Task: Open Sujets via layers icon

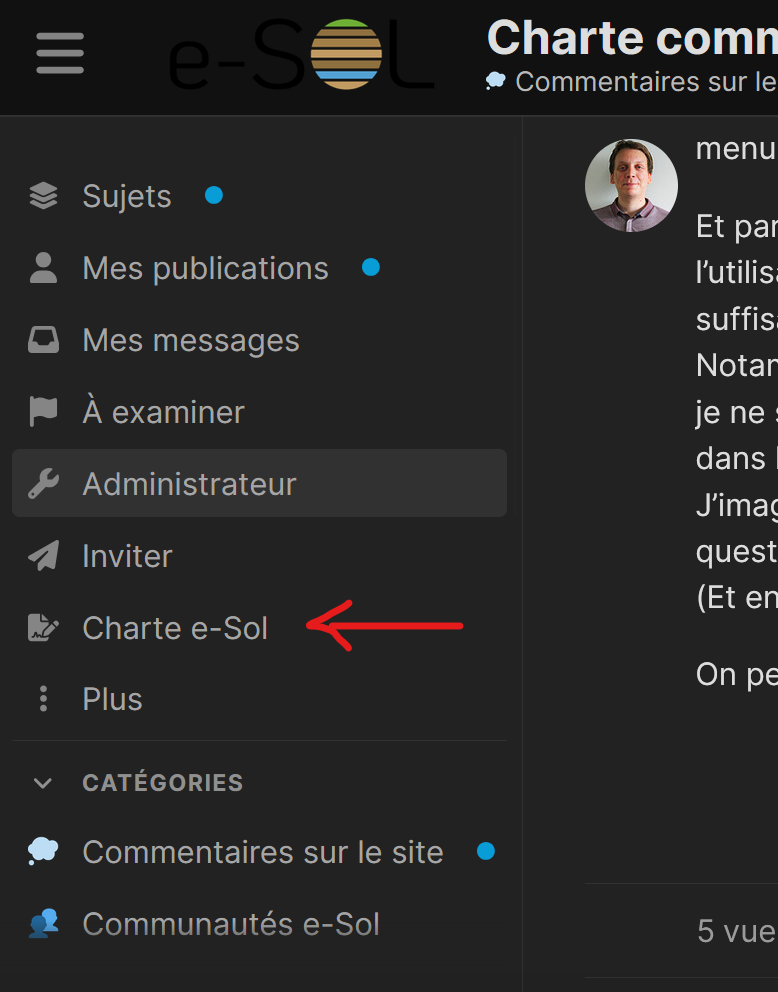Action: click(x=43, y=196)
